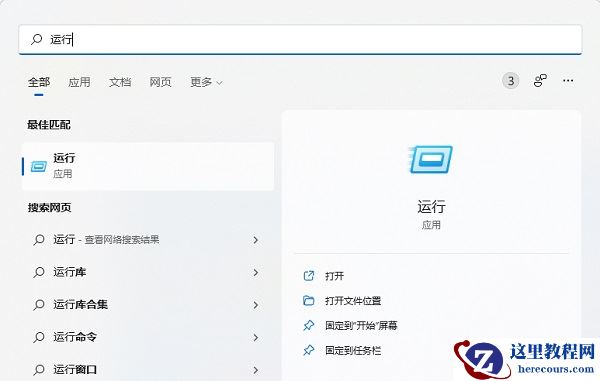The image size is (600, 381).
Task: Click 打开文件位置 action
Action: (353, 301)
